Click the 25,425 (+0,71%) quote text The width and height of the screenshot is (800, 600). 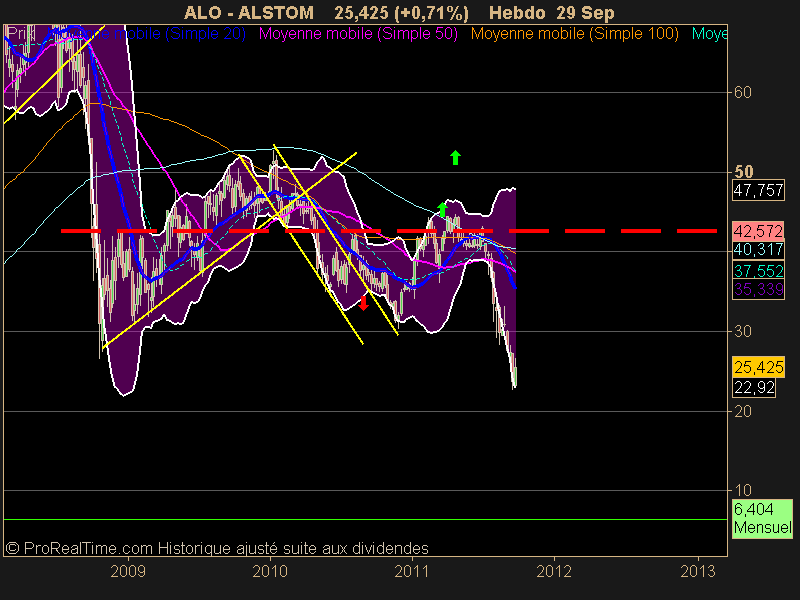402,13
